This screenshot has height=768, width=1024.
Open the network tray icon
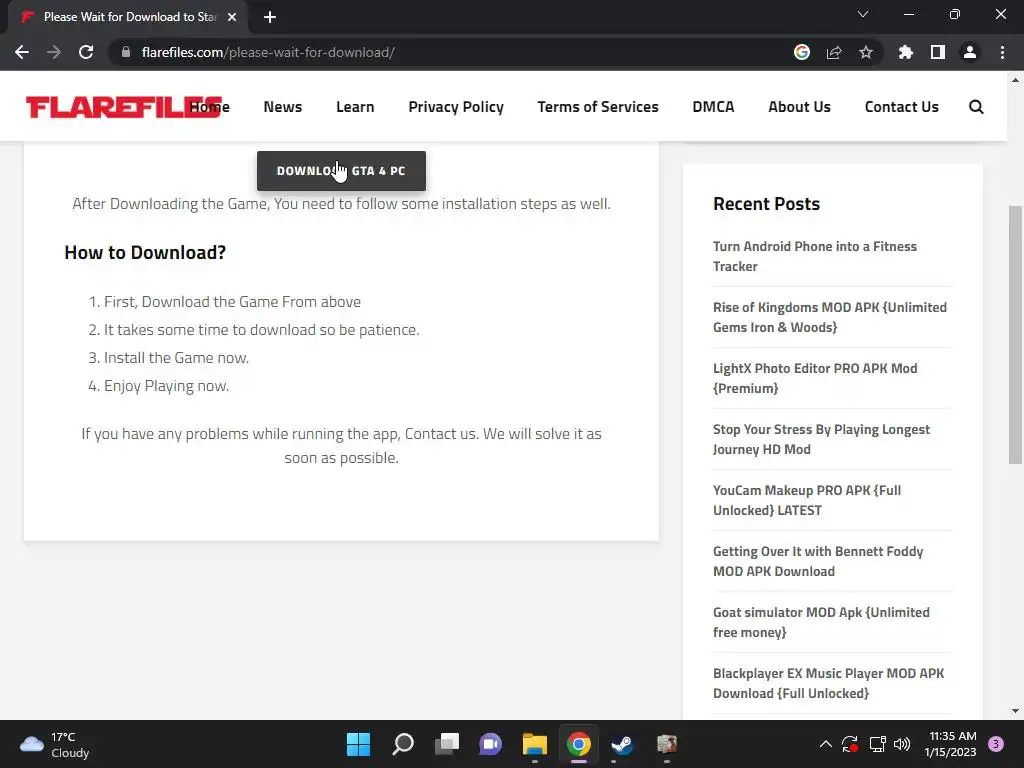point(877,744)
